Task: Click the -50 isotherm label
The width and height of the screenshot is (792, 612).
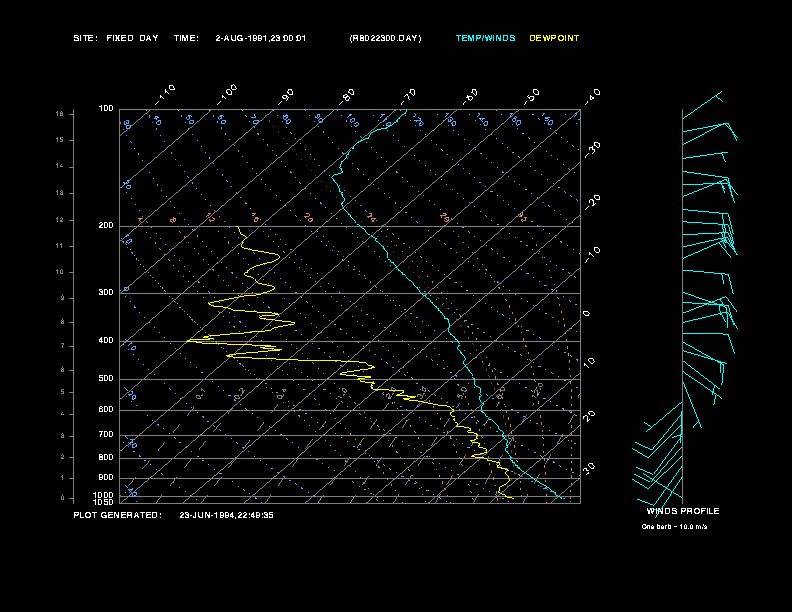Action: pos(532,96)
